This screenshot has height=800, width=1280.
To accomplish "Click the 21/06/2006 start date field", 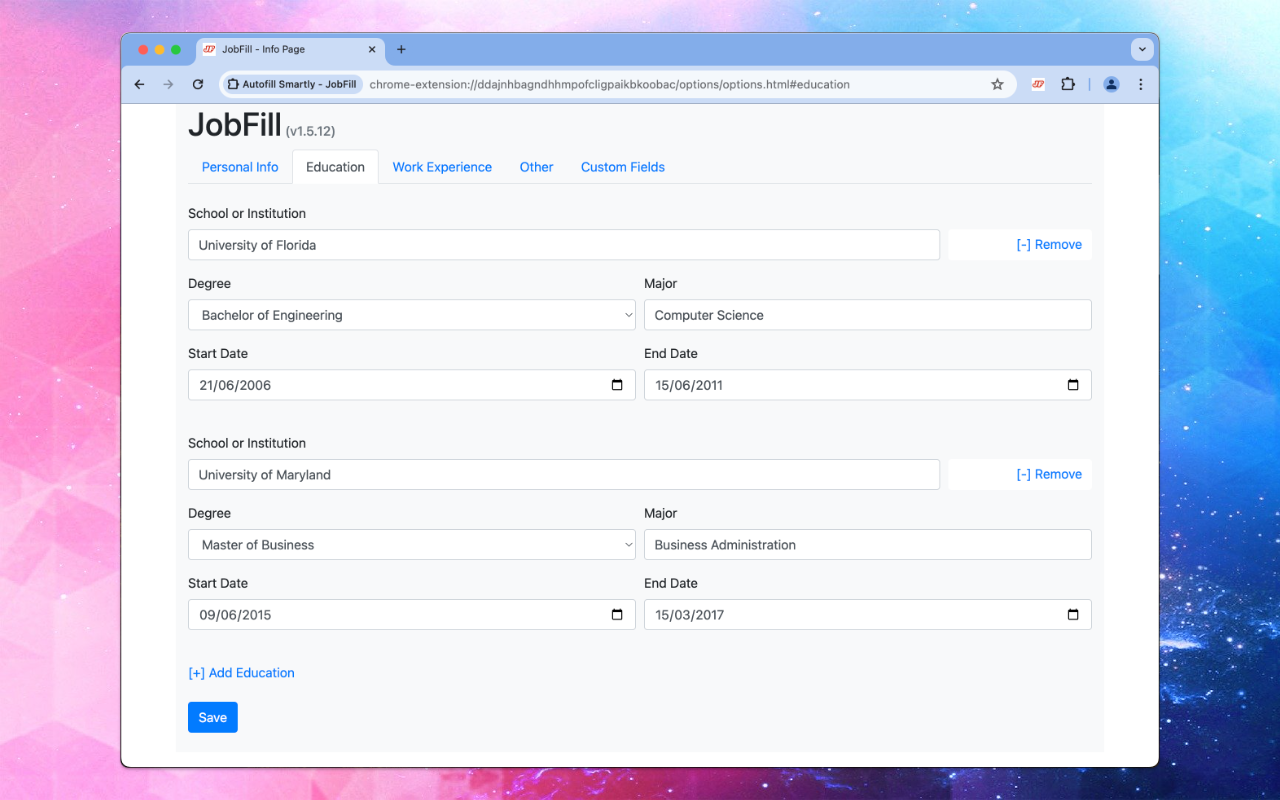I will coord(412,385).
